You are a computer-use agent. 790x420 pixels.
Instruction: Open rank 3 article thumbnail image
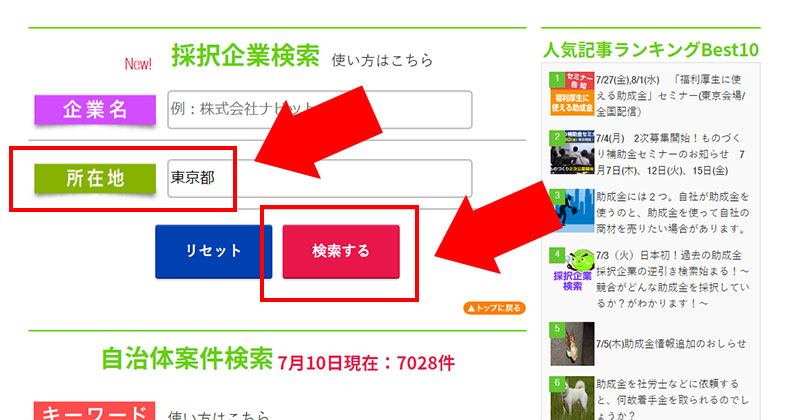pos(571,210)
